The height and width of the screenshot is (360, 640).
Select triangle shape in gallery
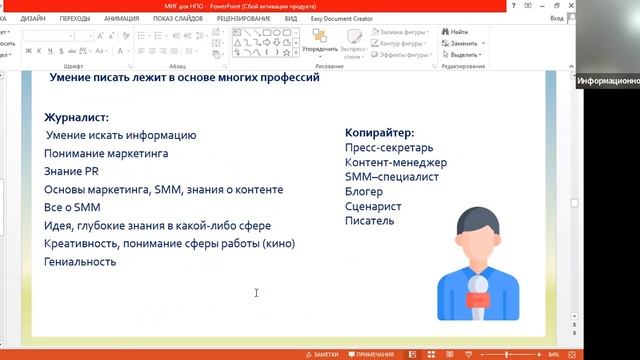[x=237, y=42]
